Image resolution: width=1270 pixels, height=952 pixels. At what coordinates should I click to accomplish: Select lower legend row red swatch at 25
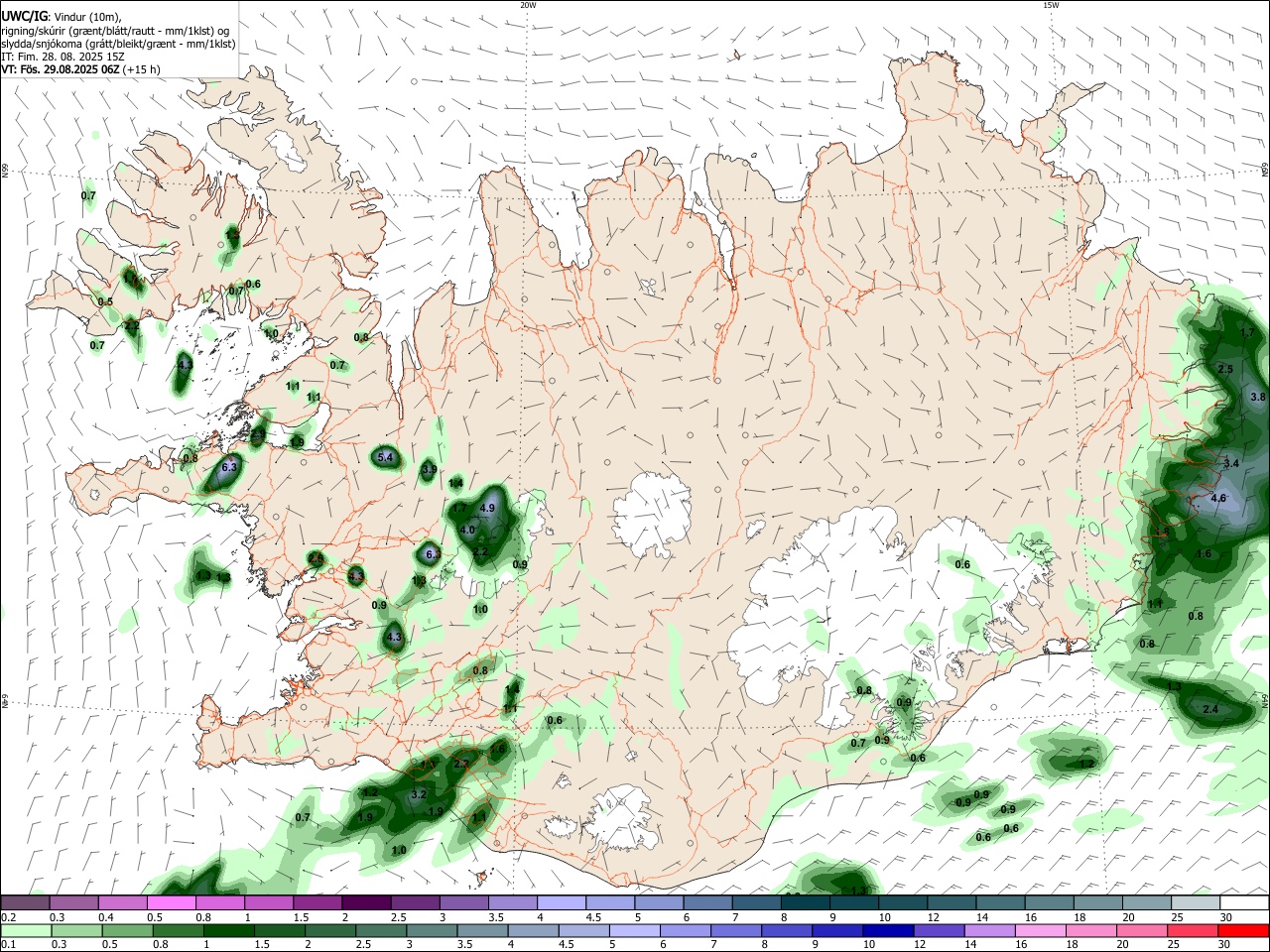1194,931
